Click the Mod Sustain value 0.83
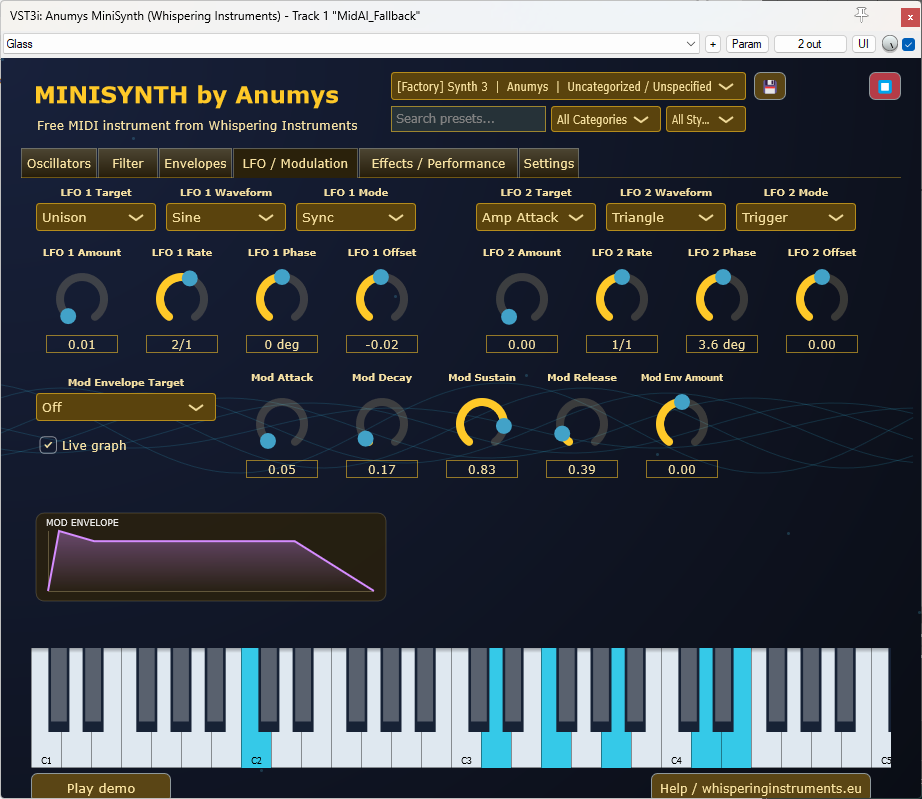The image size is (922, 799). click(482, 469)
